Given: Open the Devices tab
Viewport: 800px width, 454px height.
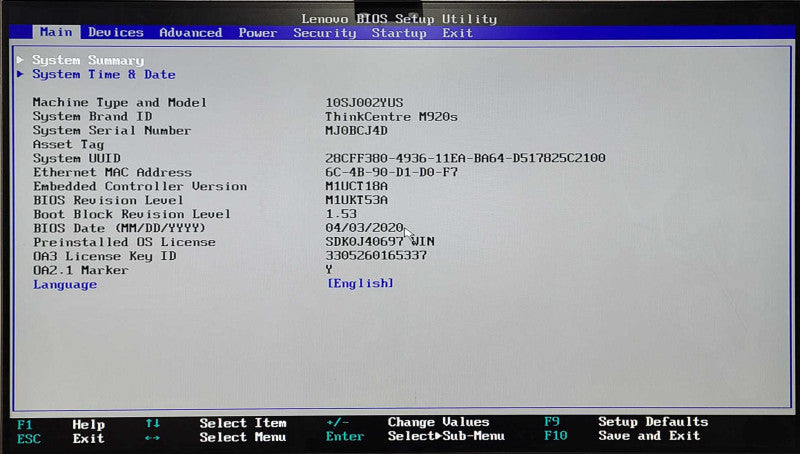Looking at the screenshot, I should (x=116, y=32).
